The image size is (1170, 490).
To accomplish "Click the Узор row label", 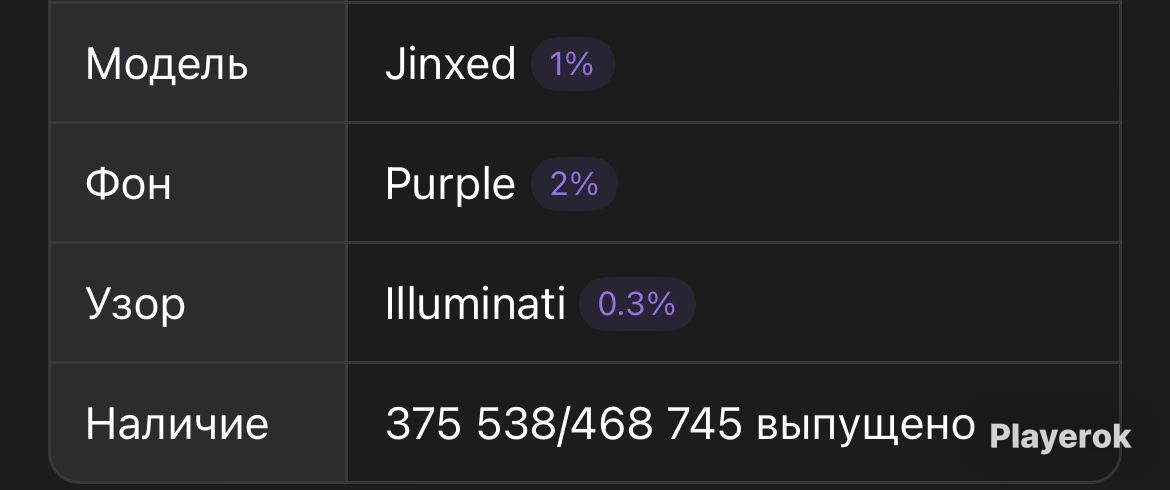I will coord(135,306).
